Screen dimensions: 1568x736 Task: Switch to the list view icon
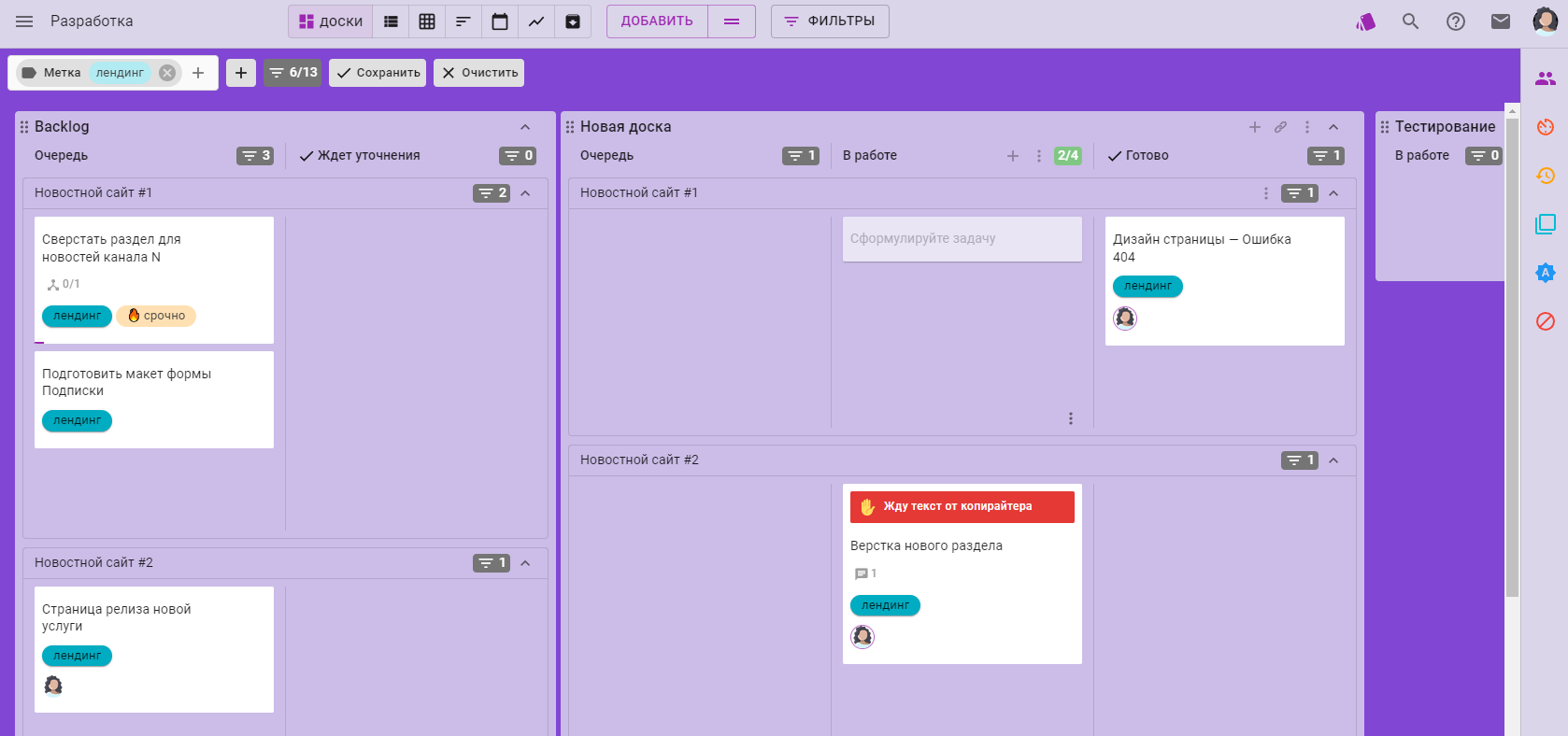pyautogui.click(x=391, y=21)
